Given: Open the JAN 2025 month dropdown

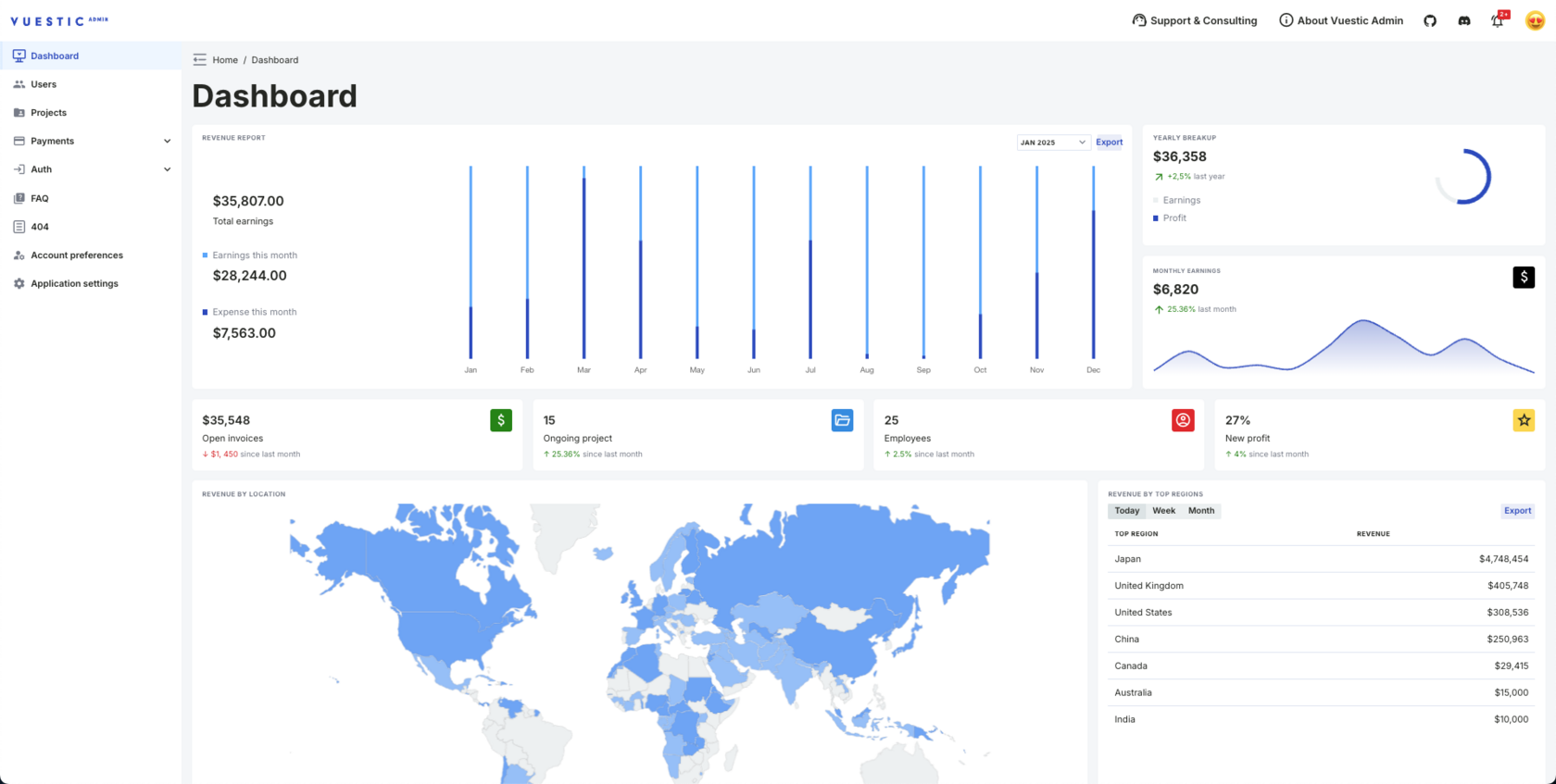Looking at the screenshot, I should (x=1053, y=143).
